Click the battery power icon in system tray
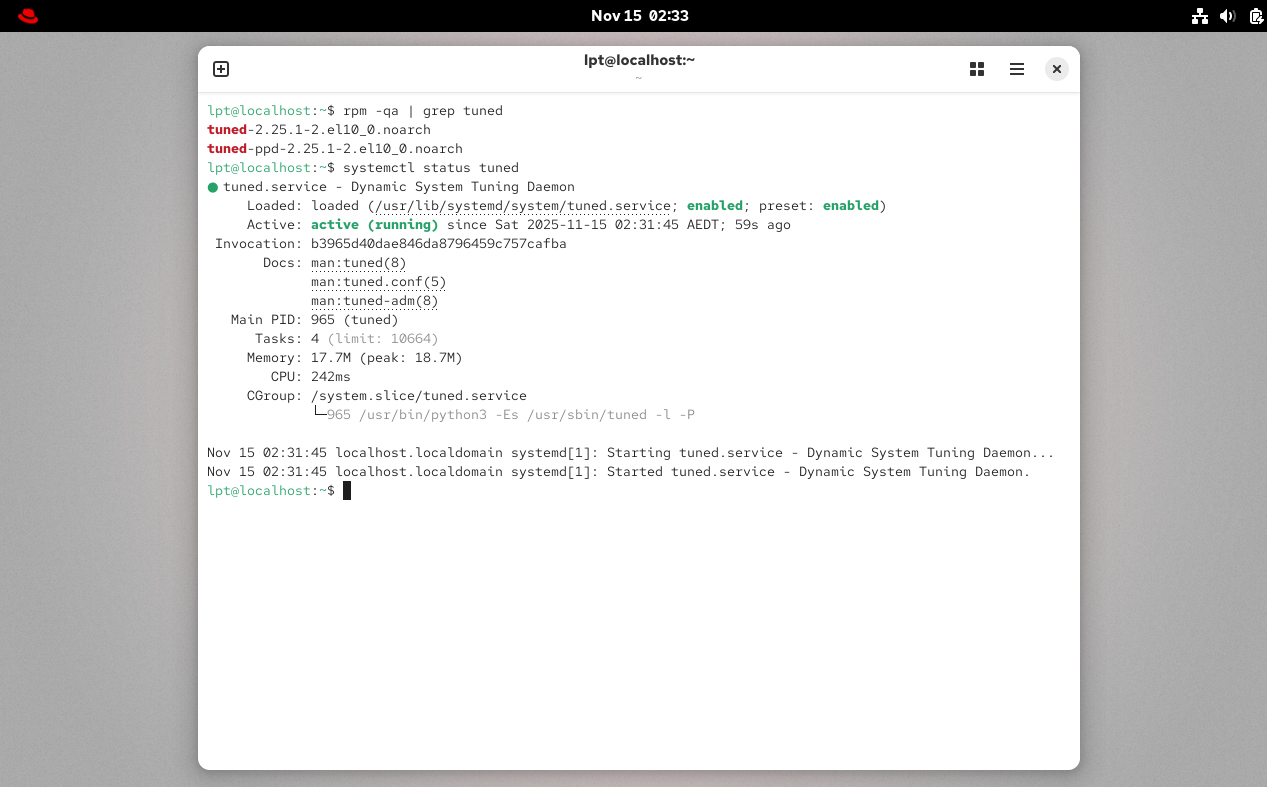The width and height of the screenshot is (1267, 787). [1255, 16]
